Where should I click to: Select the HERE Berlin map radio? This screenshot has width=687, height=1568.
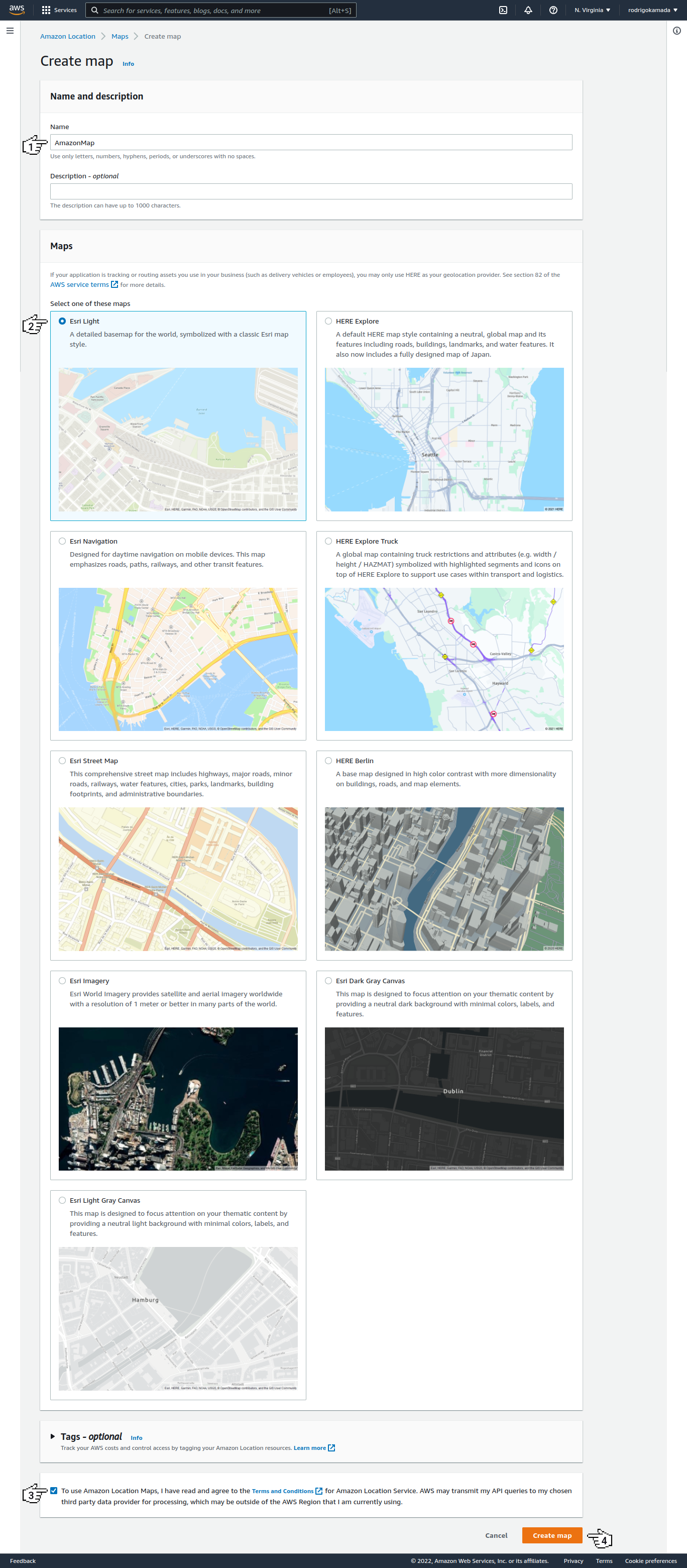click(328, 760)
